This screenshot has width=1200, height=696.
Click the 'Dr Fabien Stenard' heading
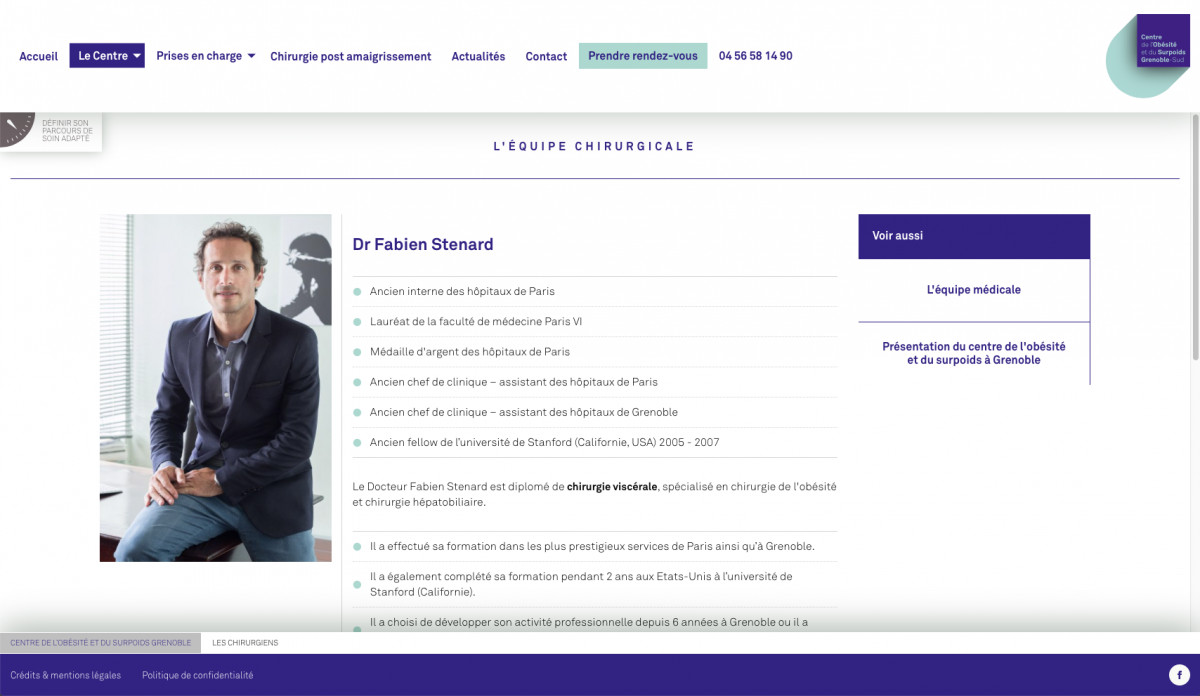tap(423, 244)
